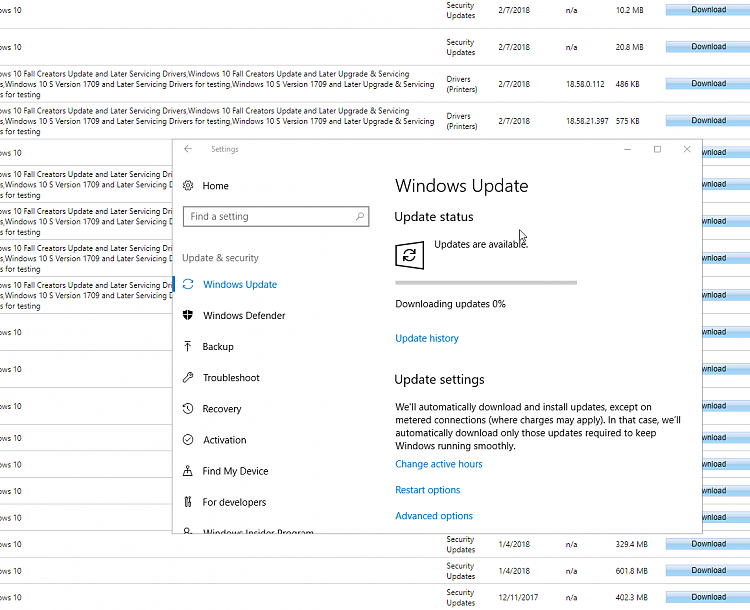Click the Restart options link
750x610 pixels.
click(428, 490)
